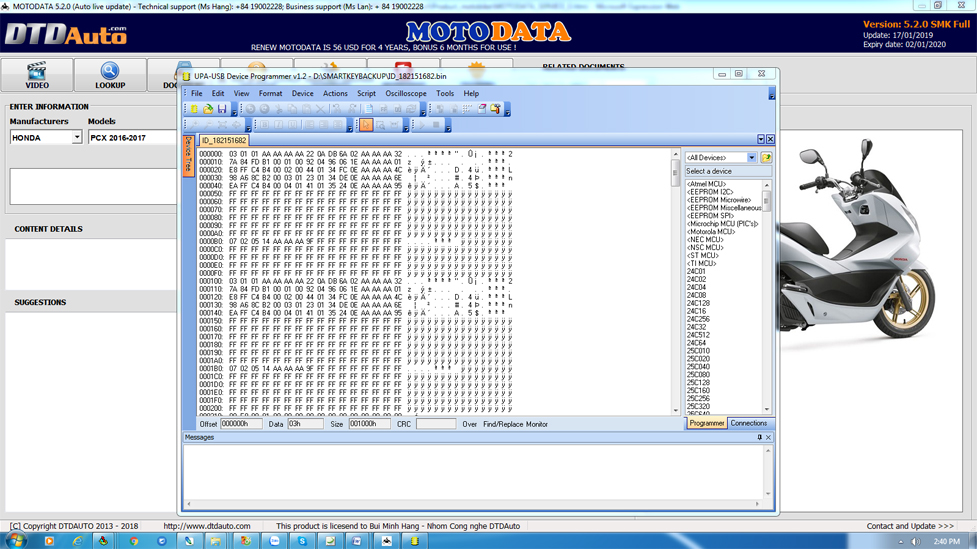Click the Fill buffer with FF icon
This screenshot has width=977, height=549.
383,109
